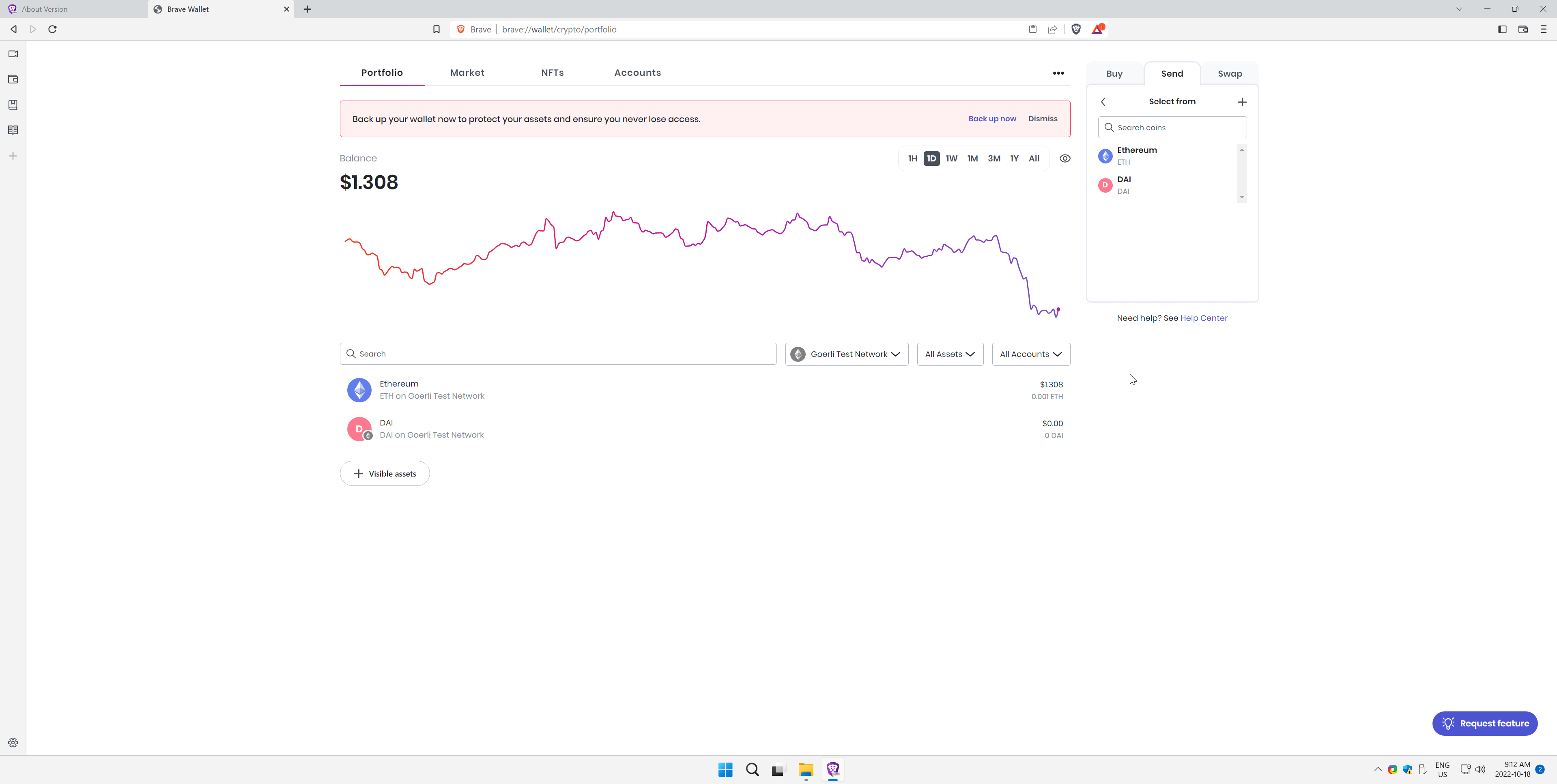Open the Brave Wallet toolbar icon

pyautogui.click(x=1523, y=29)
